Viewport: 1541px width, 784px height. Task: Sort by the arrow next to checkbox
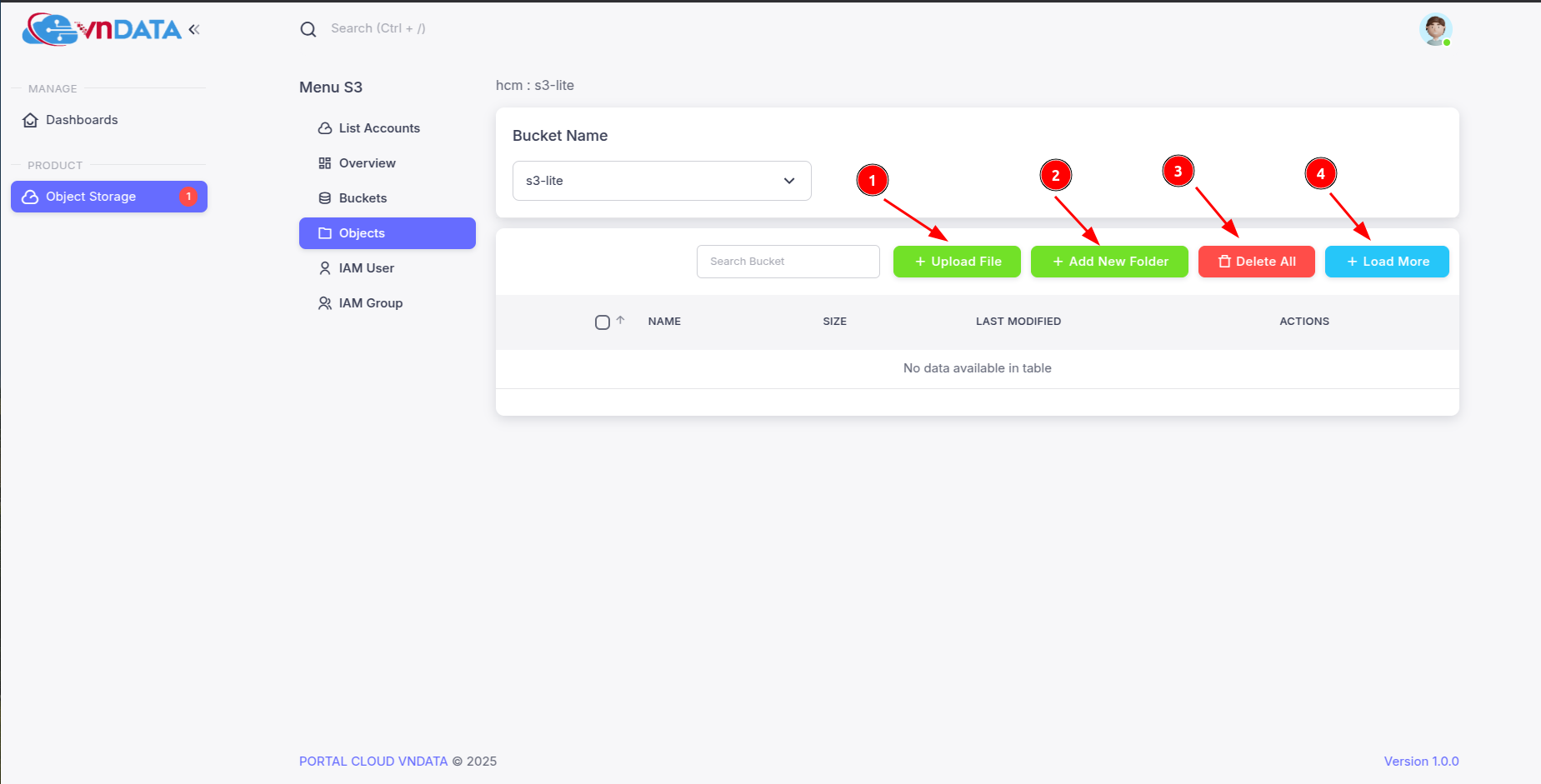pyautogui.click(x=621, y=320)
